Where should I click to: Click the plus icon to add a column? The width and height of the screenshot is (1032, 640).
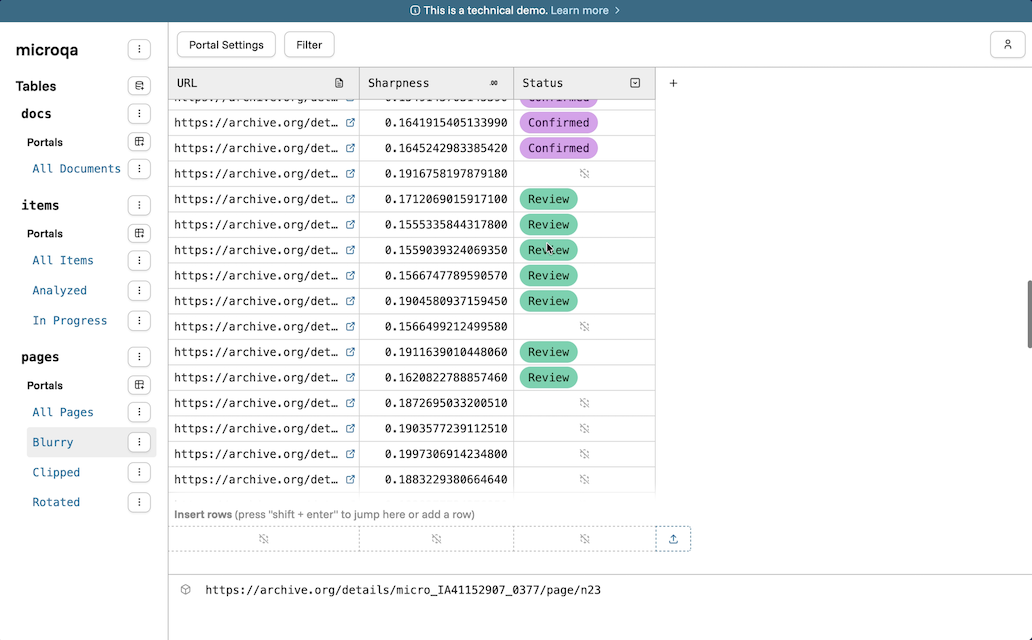coord(673,83)
